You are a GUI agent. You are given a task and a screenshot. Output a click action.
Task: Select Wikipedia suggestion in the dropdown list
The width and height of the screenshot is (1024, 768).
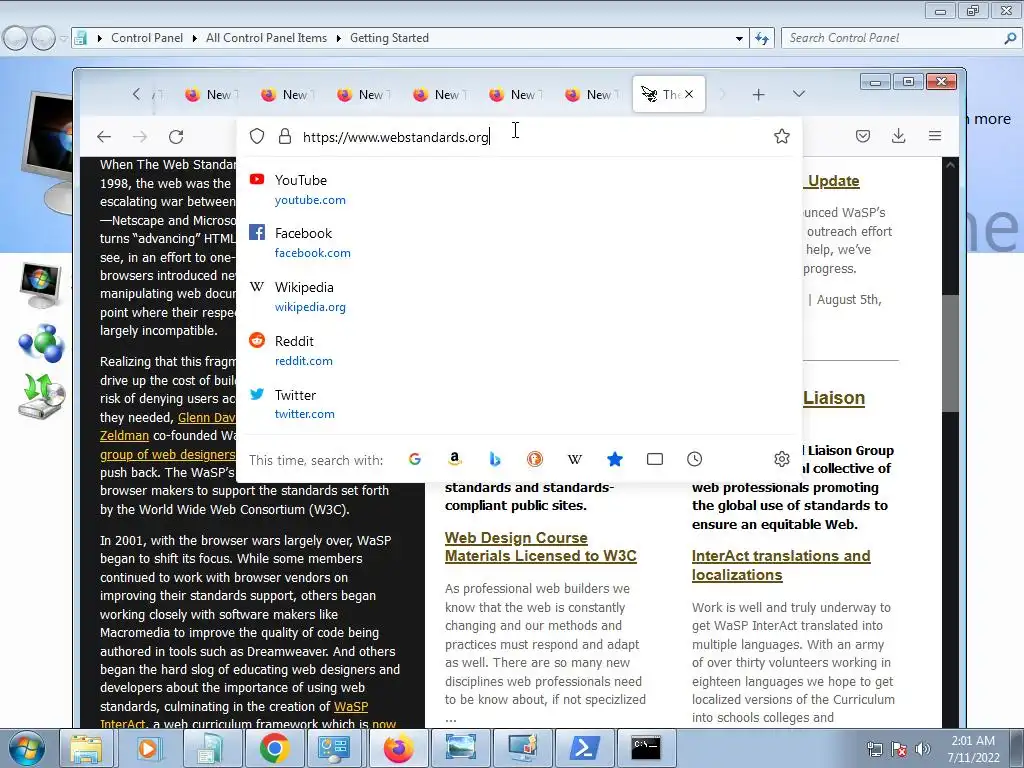point(519,296)
